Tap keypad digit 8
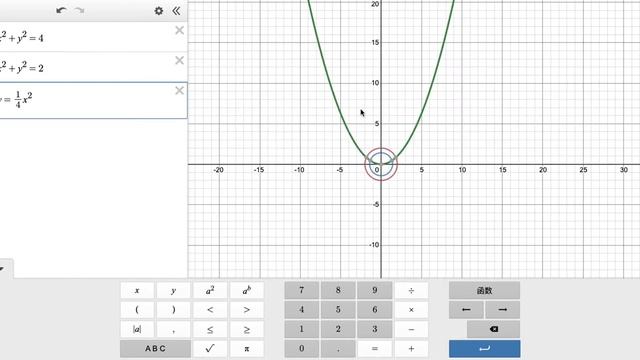 [x=338, y=291]
